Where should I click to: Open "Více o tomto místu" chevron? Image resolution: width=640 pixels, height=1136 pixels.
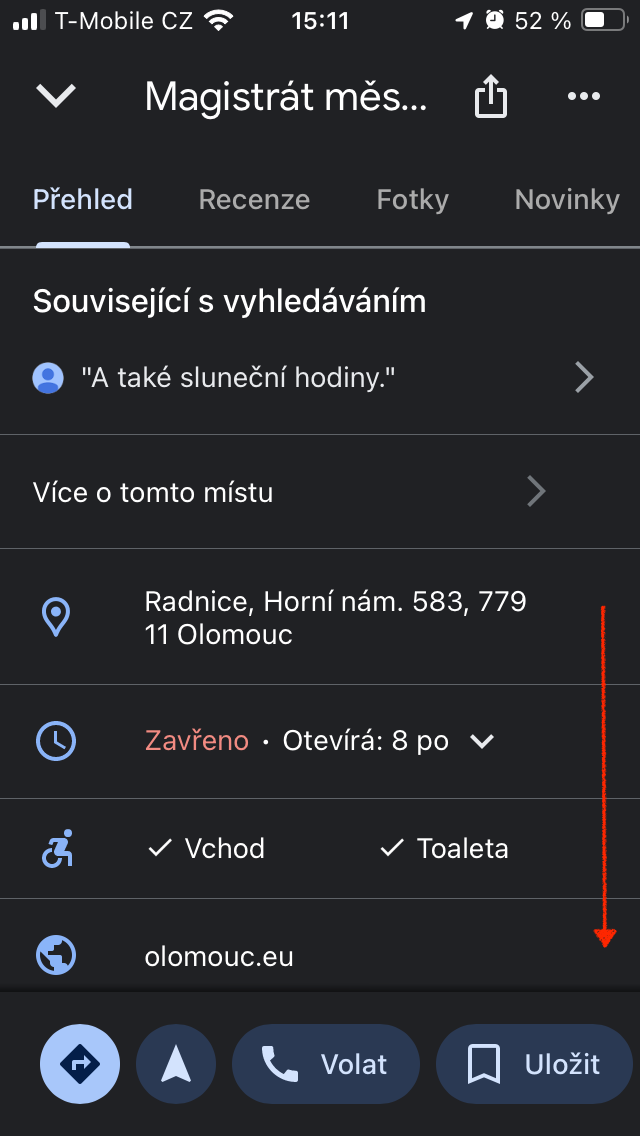coord(537,492)
